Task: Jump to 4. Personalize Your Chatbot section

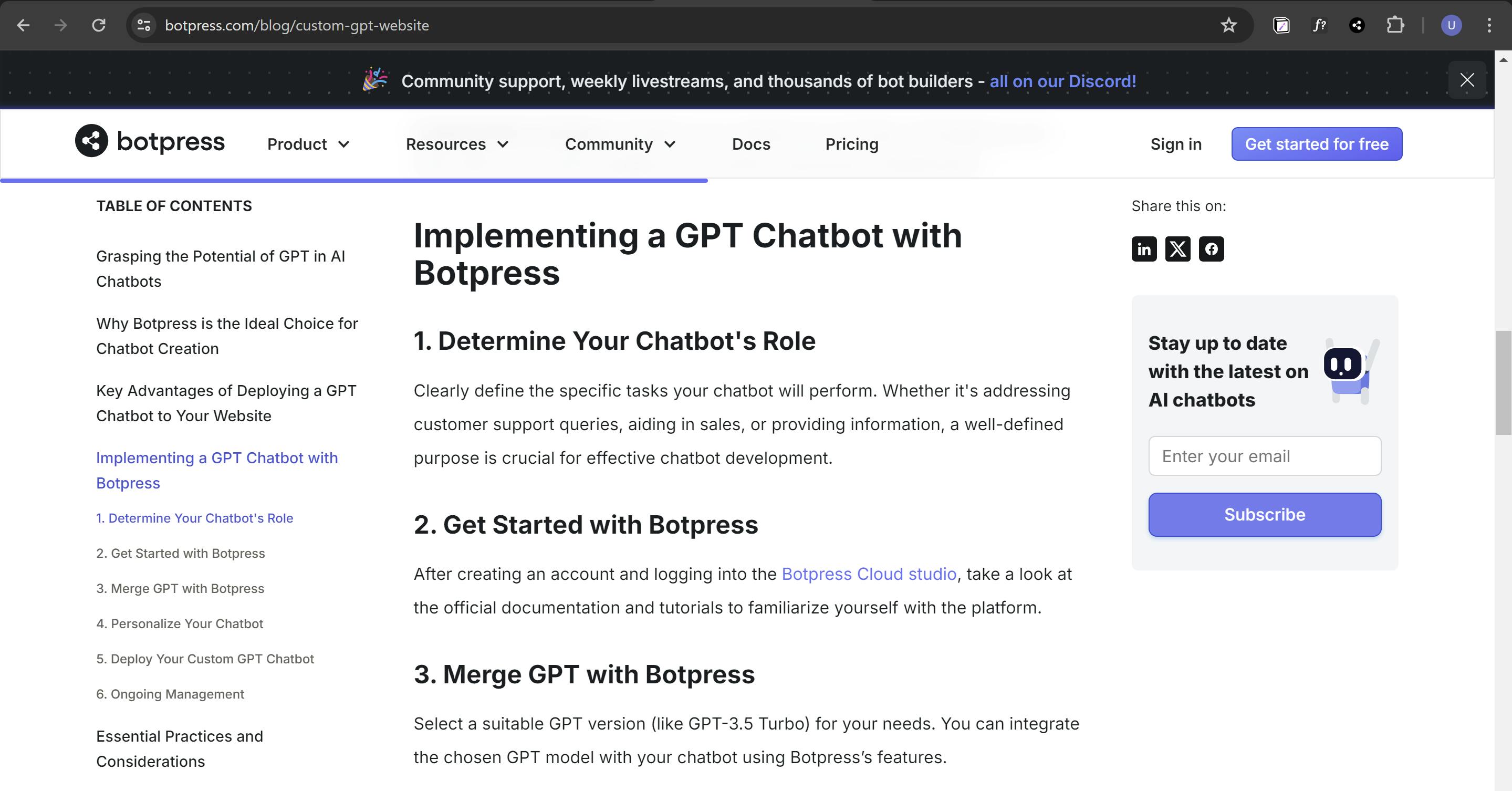Action: [180, 624]
